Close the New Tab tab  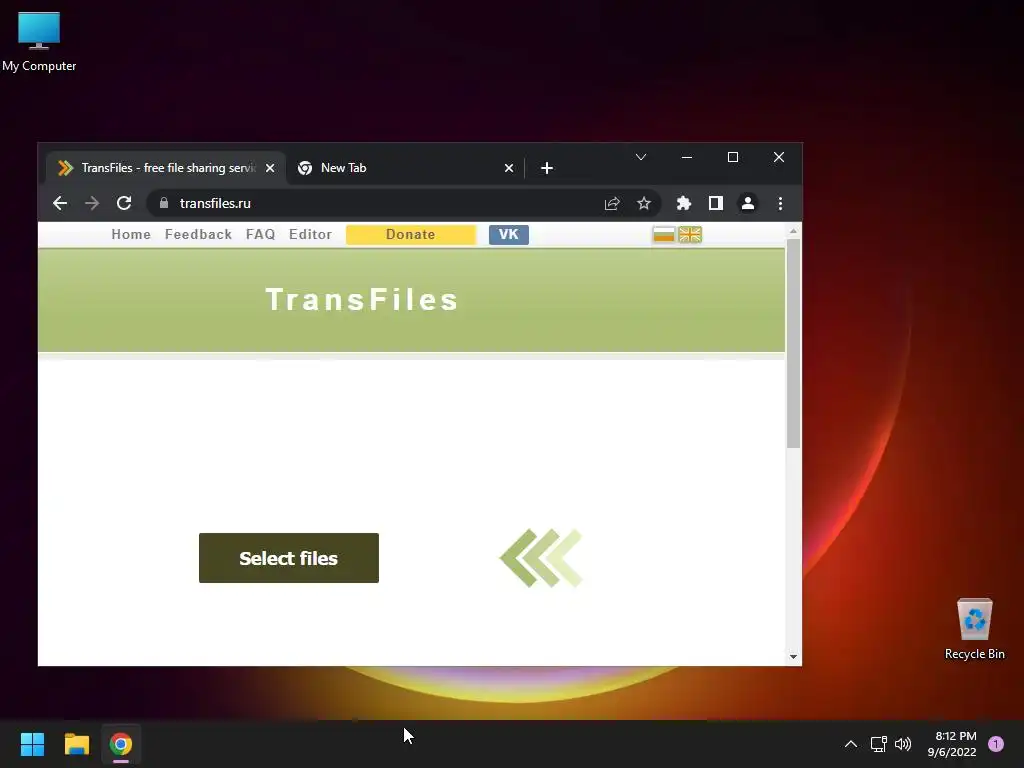[509, 168]
